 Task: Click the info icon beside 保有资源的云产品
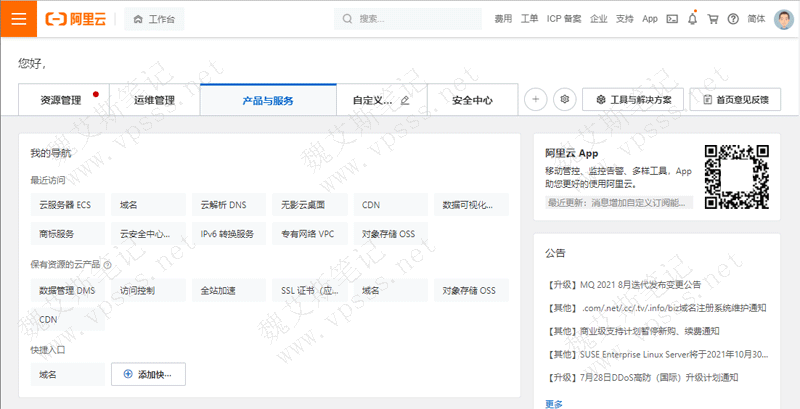pos(107,265)
